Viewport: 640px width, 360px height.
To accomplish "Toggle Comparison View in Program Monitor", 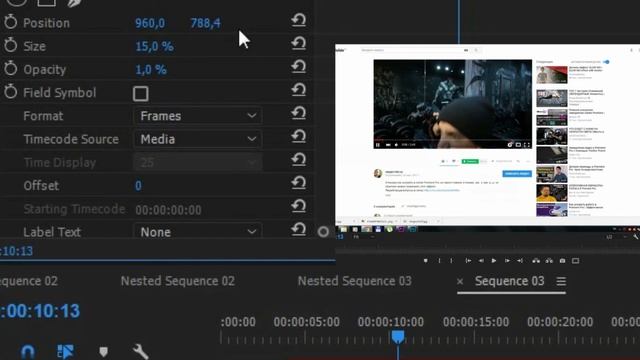I will [576, 260].
